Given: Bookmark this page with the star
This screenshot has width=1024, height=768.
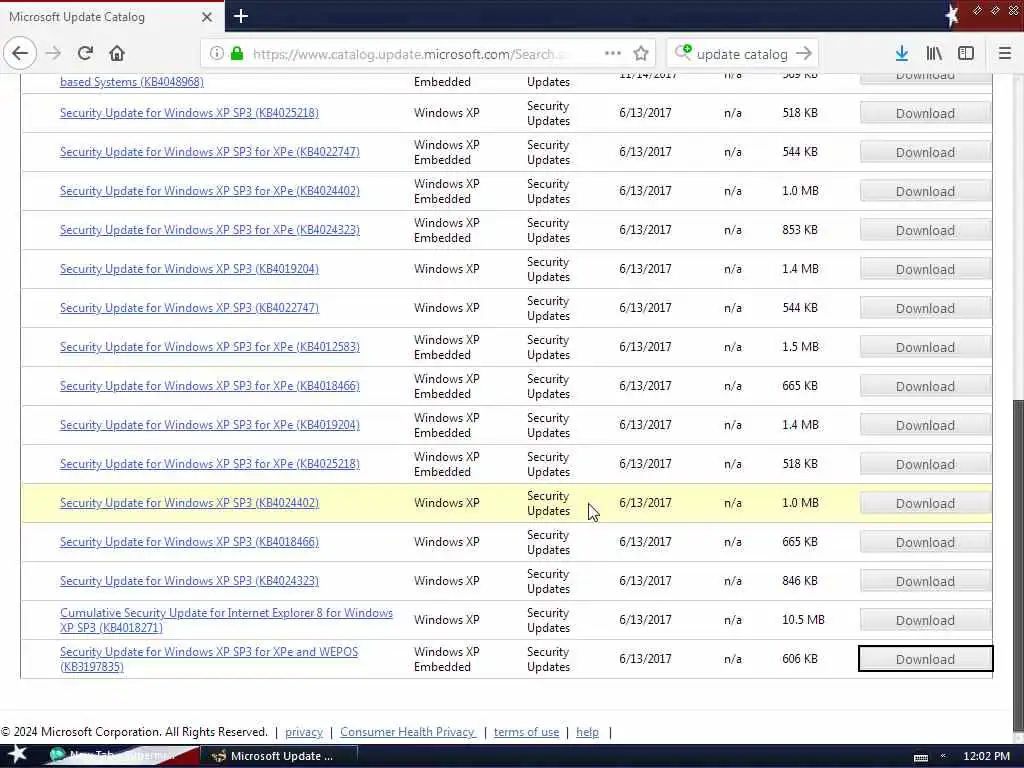Looking at the screenshot, I should pos(641,54).
